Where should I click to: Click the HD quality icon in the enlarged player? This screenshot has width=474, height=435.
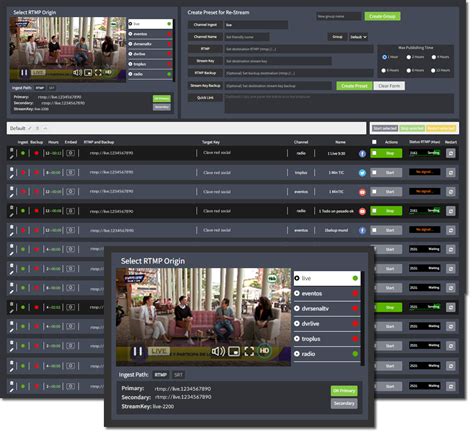(264, 351)
